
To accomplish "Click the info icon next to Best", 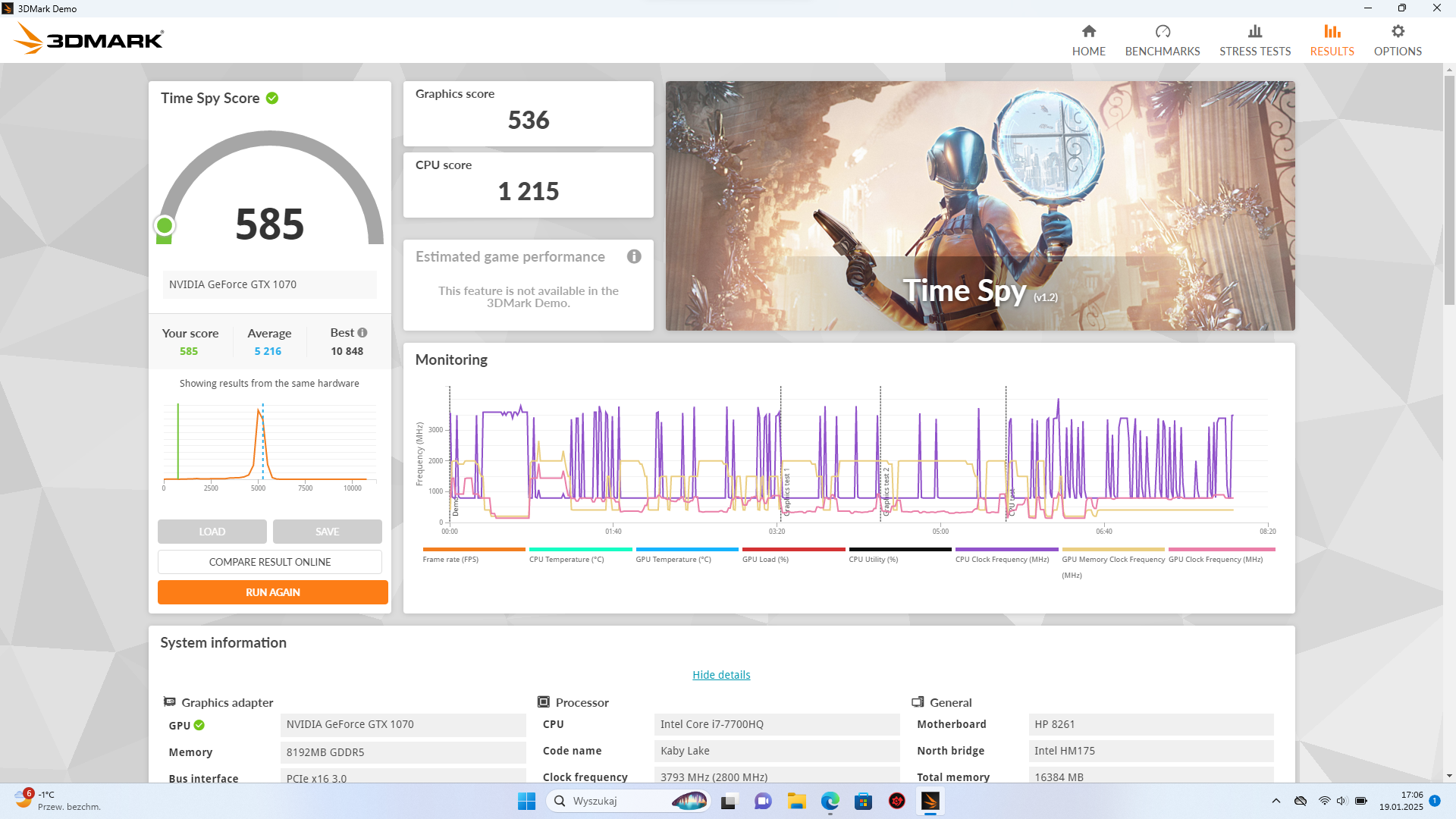I will pyautogui.click(x=362, y=332).
